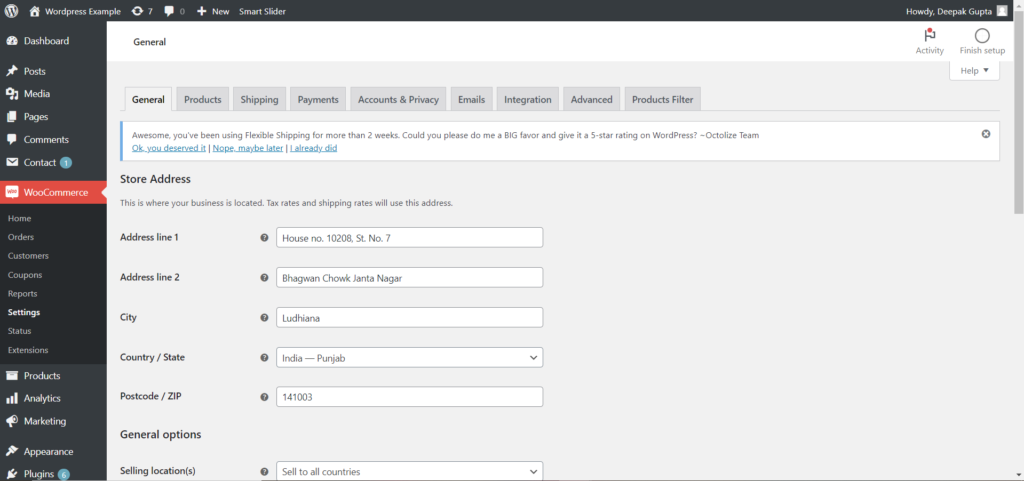Click the "Nope, maybe later" link
Screen dimensions: 1024x481
[247, 148]
